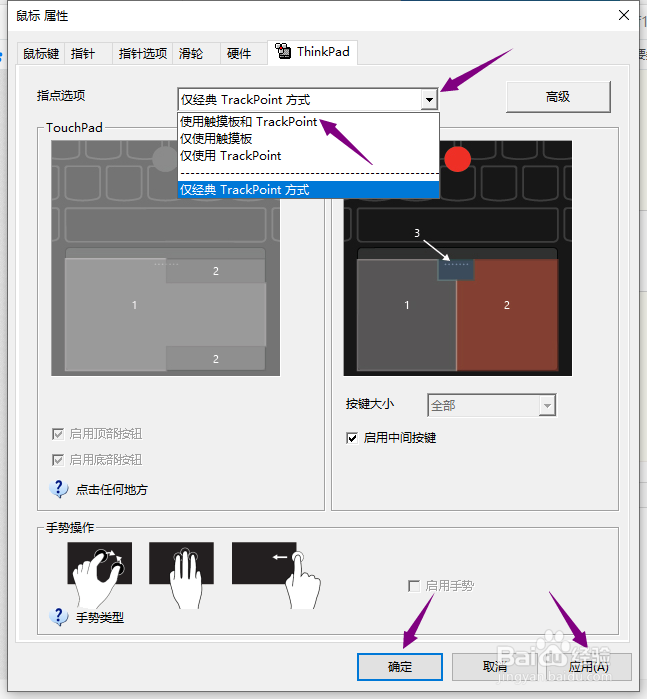Click gray zone 1 in TrackPoint diagram
Screen dimensions: 647x699
point(407,315)
